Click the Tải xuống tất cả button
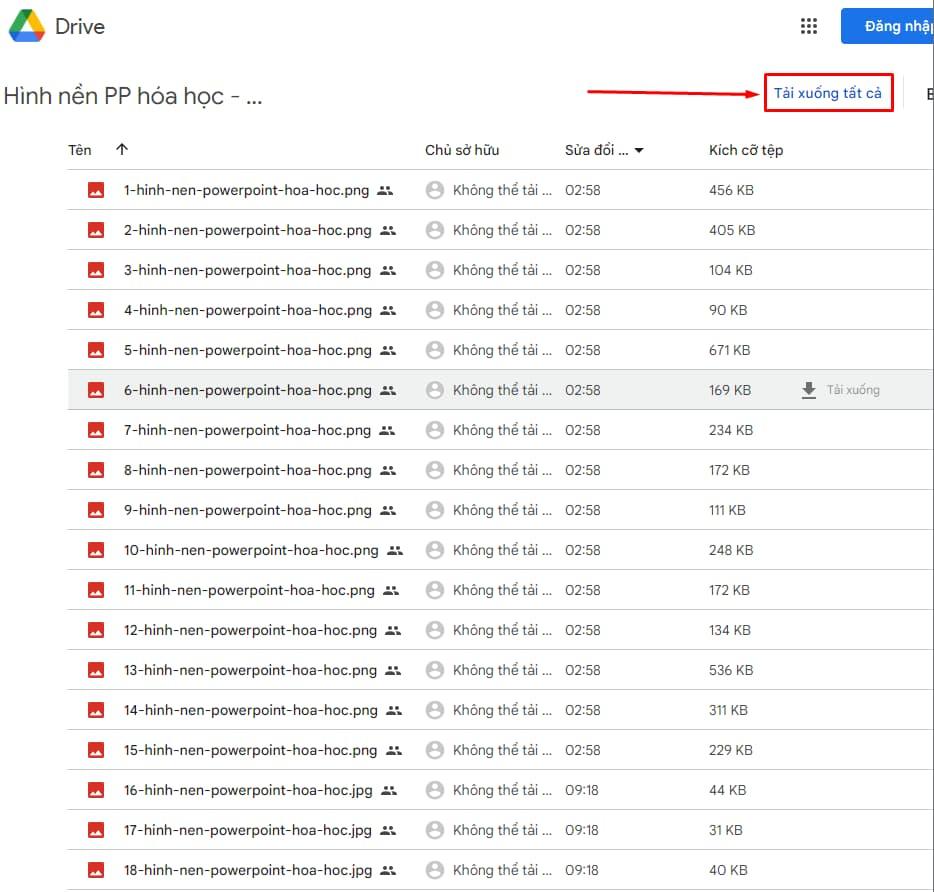This screenshot has width=934, height=892. pyautogui.click(x=827, y=93)
